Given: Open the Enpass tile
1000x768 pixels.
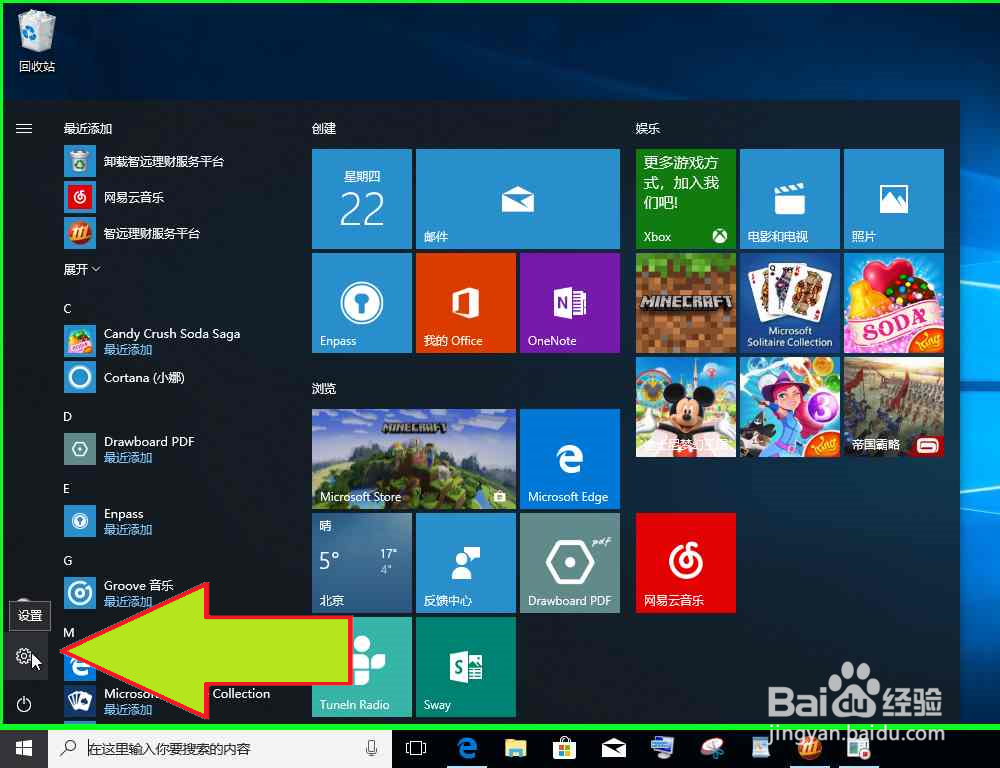Looking at the screenshot, I should click(362, 303).
